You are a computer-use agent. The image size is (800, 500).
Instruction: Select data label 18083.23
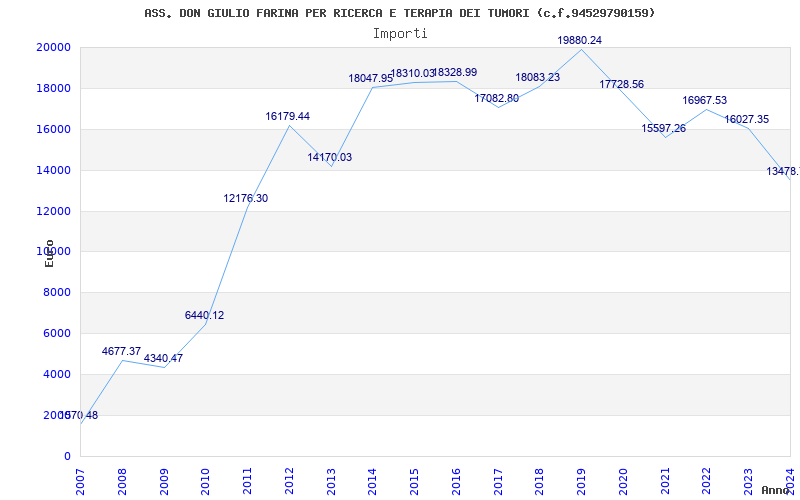coord(538,78)
